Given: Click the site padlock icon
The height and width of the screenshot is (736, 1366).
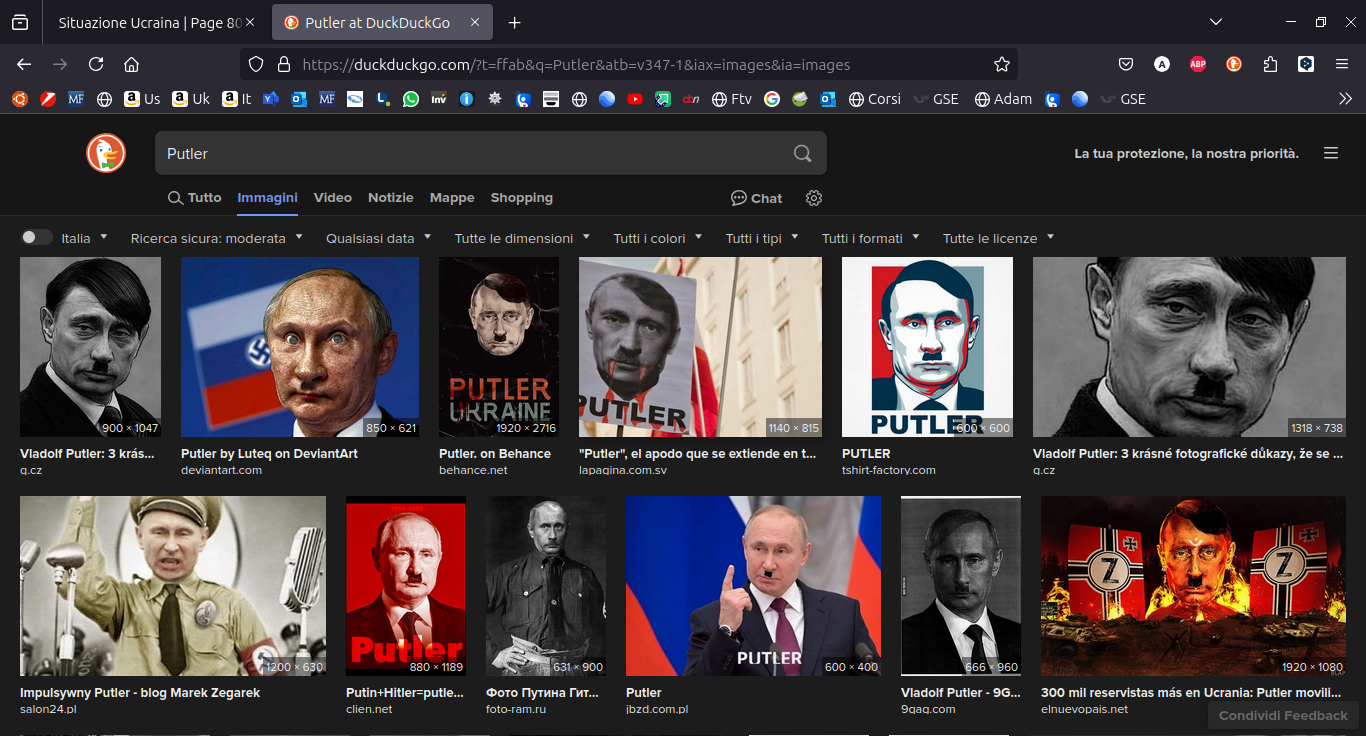Looking at the screenshot, I should tap(283, 64).
